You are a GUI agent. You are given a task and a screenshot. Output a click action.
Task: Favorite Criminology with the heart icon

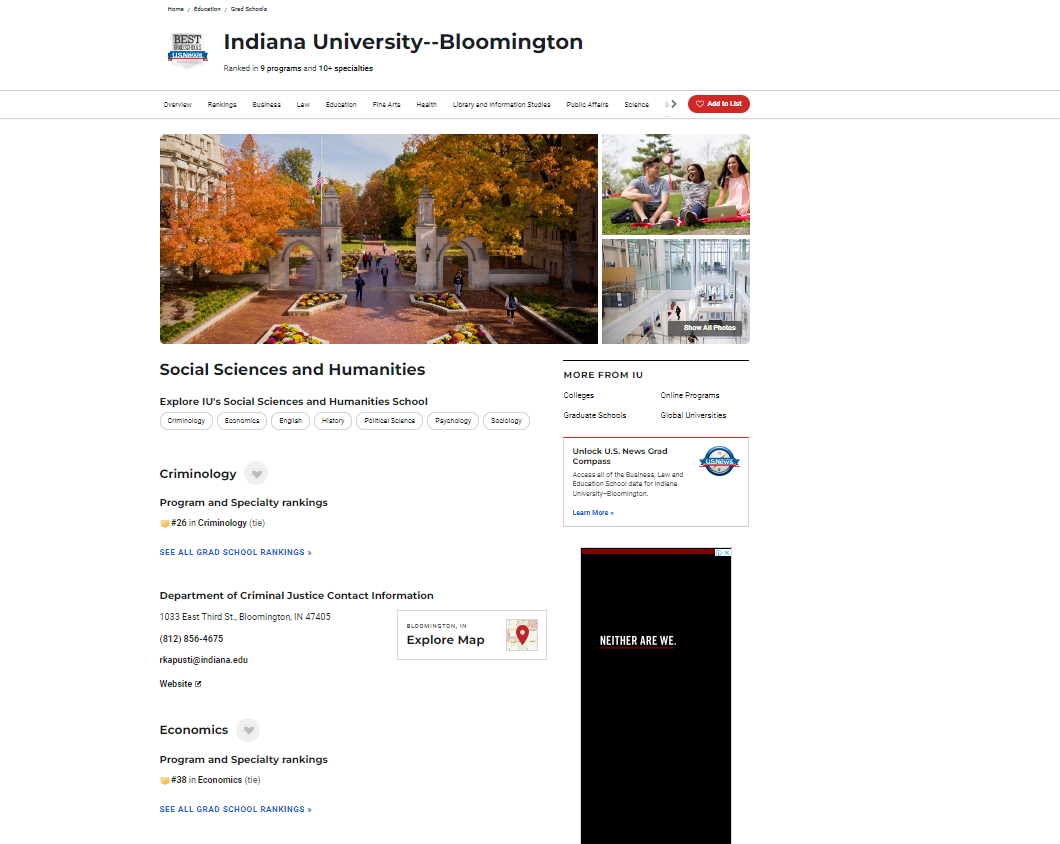[256, 473]
